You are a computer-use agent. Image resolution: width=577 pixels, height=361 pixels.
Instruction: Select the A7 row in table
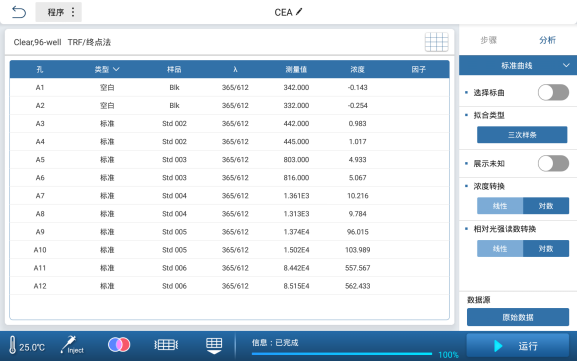pos(229,196)
